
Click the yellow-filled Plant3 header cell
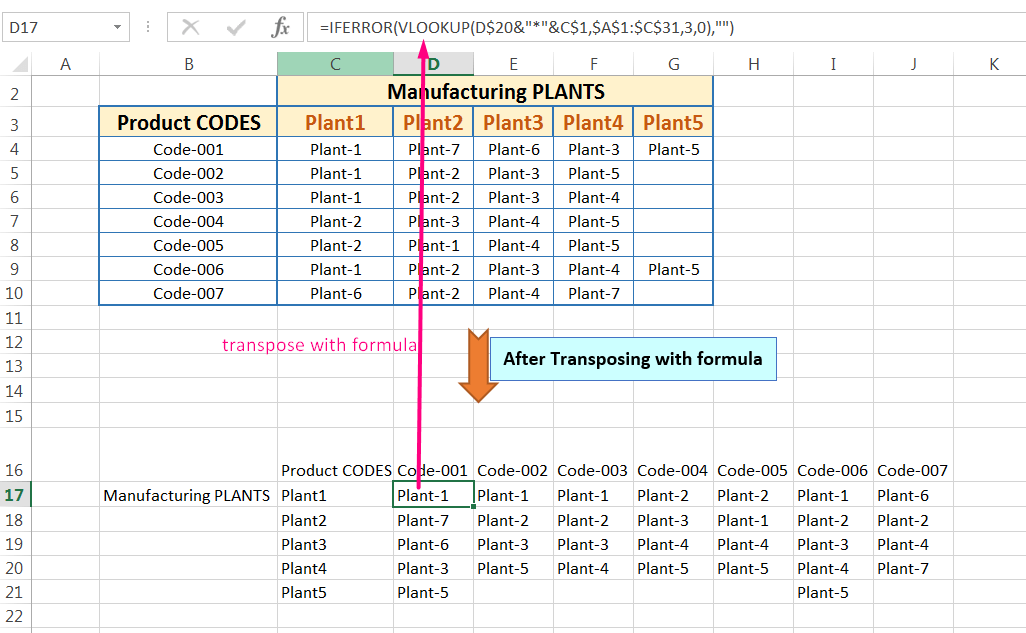pos(513,122)
